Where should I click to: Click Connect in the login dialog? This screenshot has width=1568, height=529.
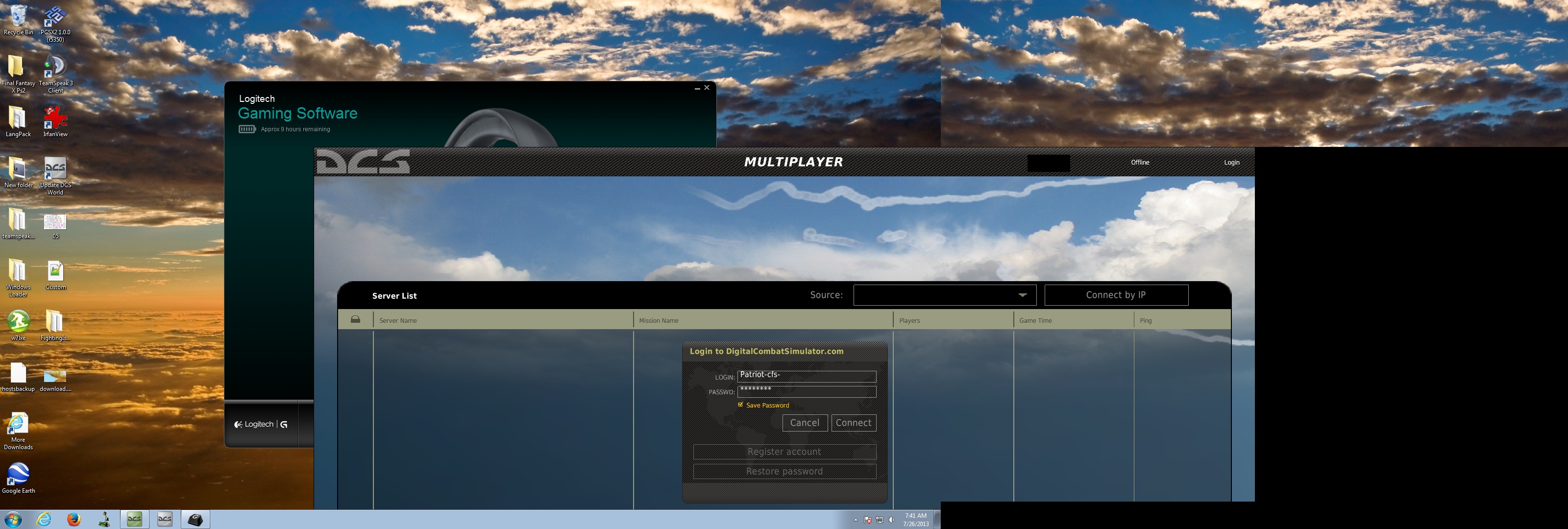[854, 423]
